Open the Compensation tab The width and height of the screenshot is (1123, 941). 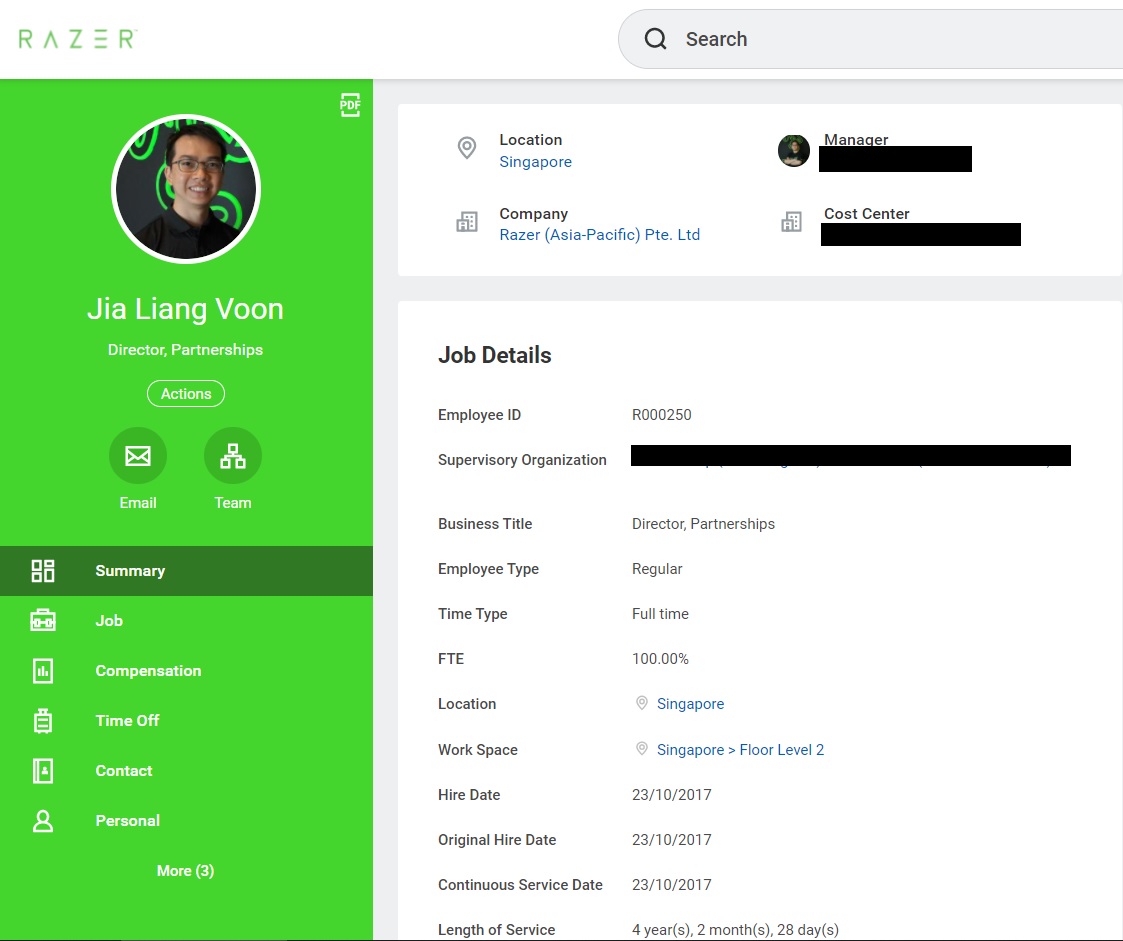coord(186,671)
